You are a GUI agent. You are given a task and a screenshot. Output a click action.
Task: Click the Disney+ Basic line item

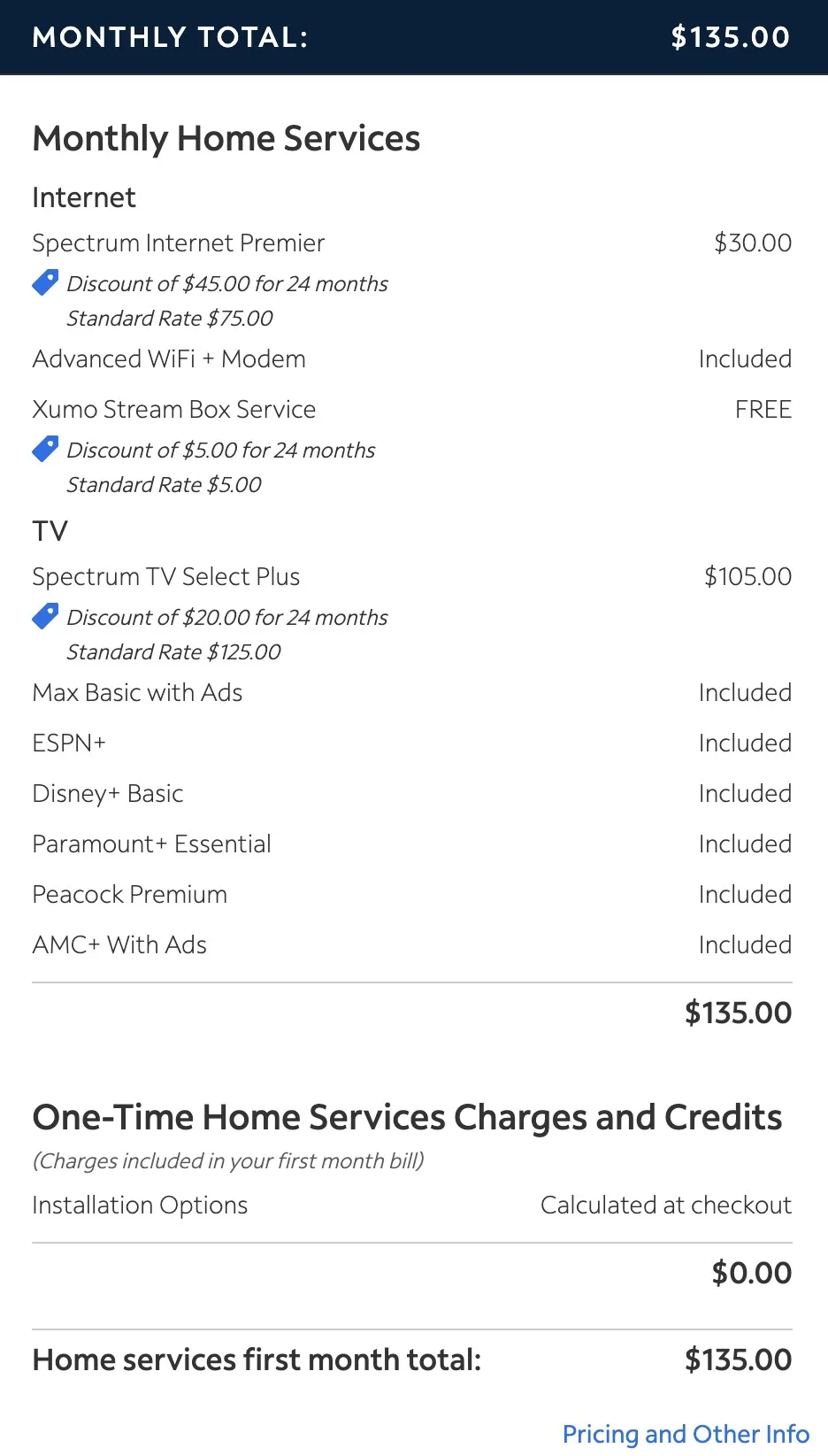coord(108,793)
